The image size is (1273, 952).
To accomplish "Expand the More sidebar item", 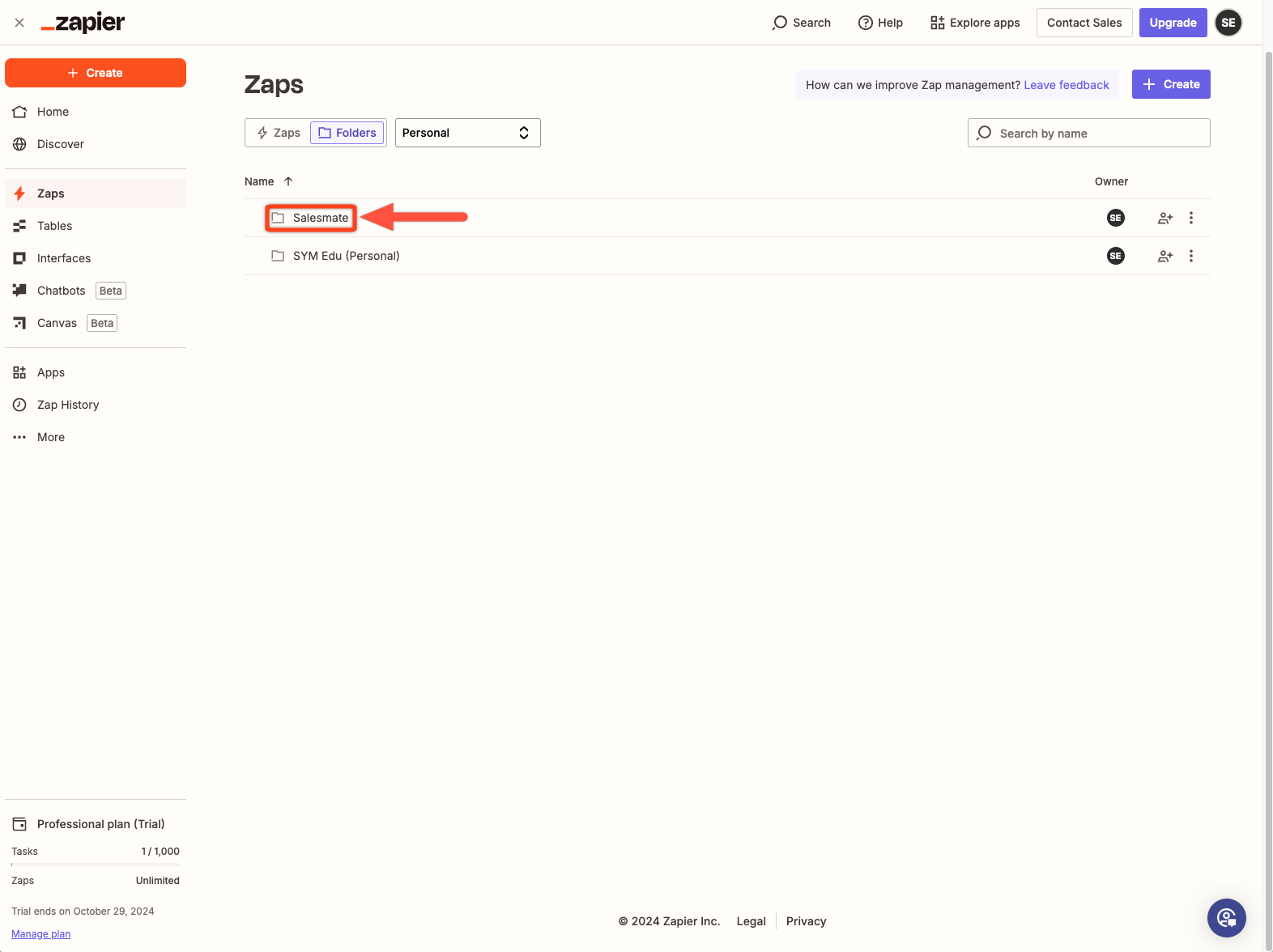I will (50, 437).
